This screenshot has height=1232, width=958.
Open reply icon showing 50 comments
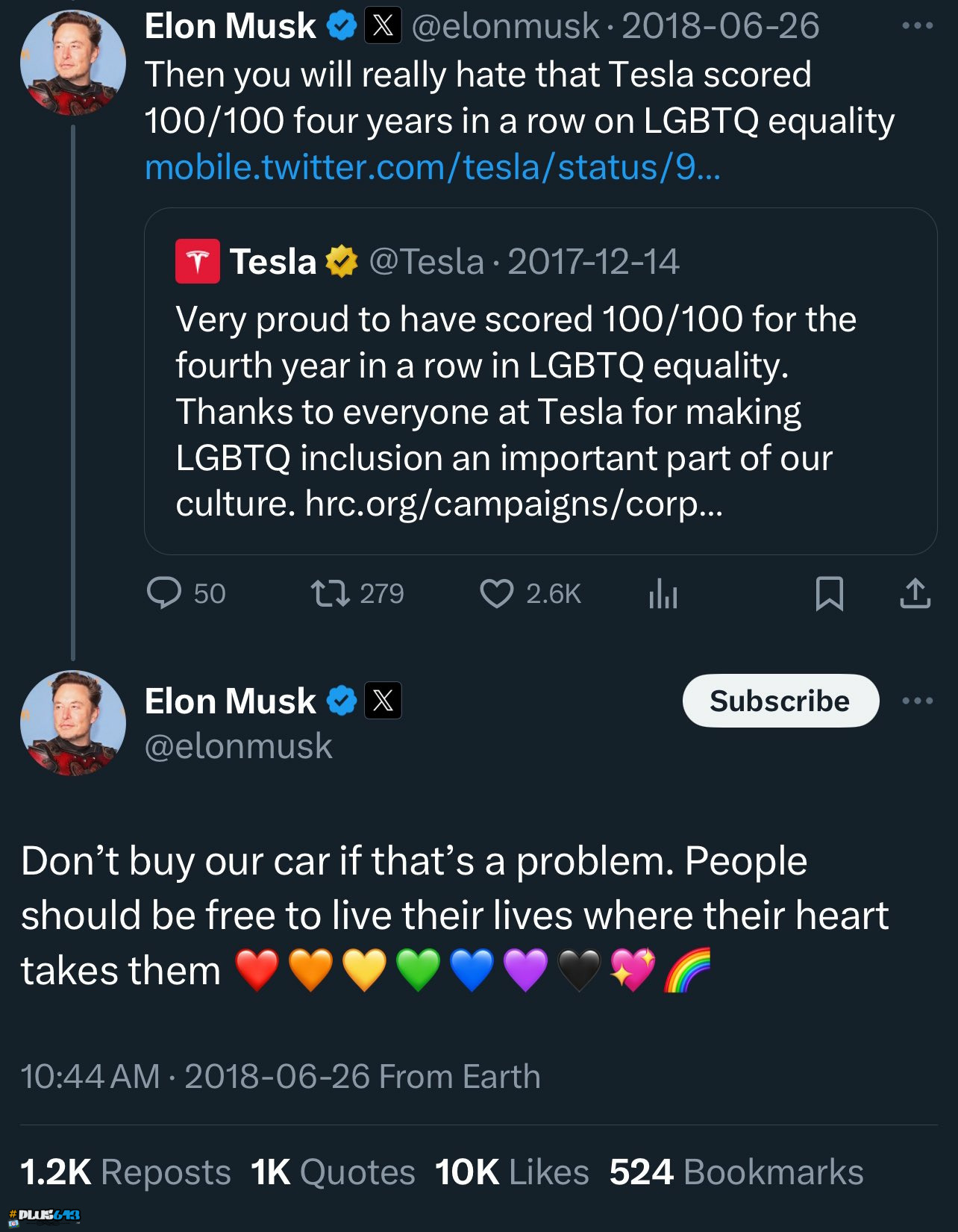pyautogui.click(x=164, y=594)
